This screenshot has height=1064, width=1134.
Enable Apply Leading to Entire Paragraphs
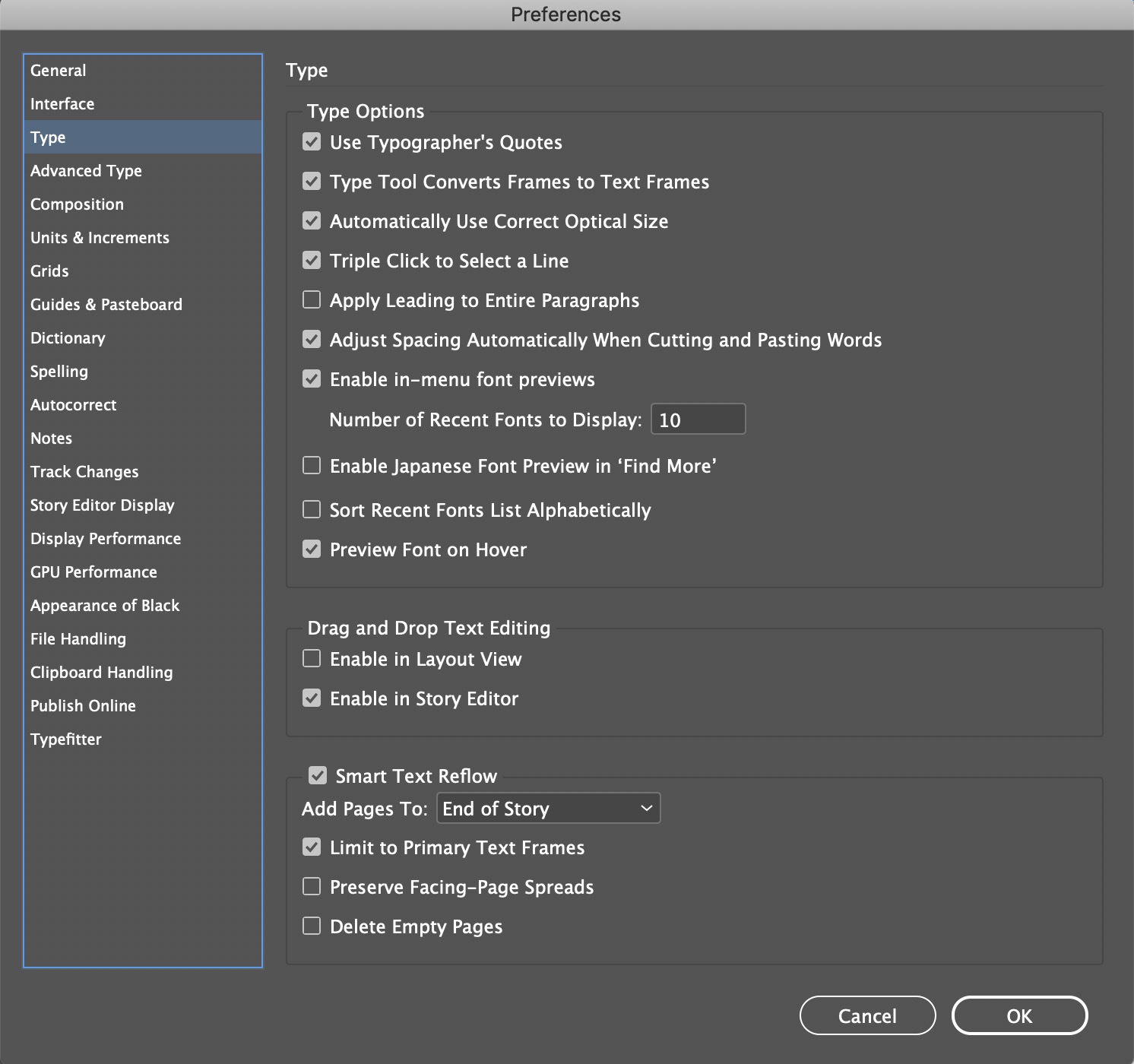[x=312, y=300]
